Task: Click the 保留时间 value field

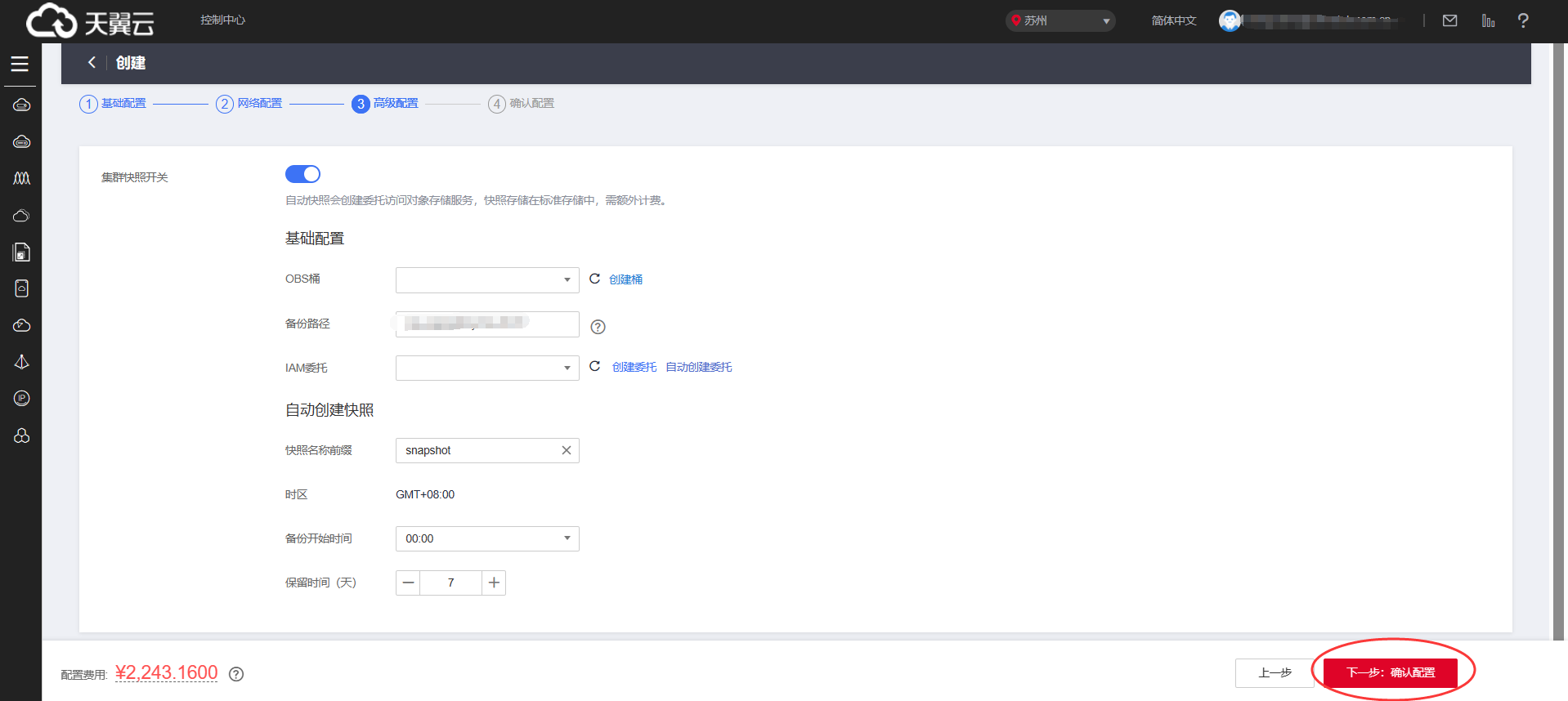Action: [450, 583]
